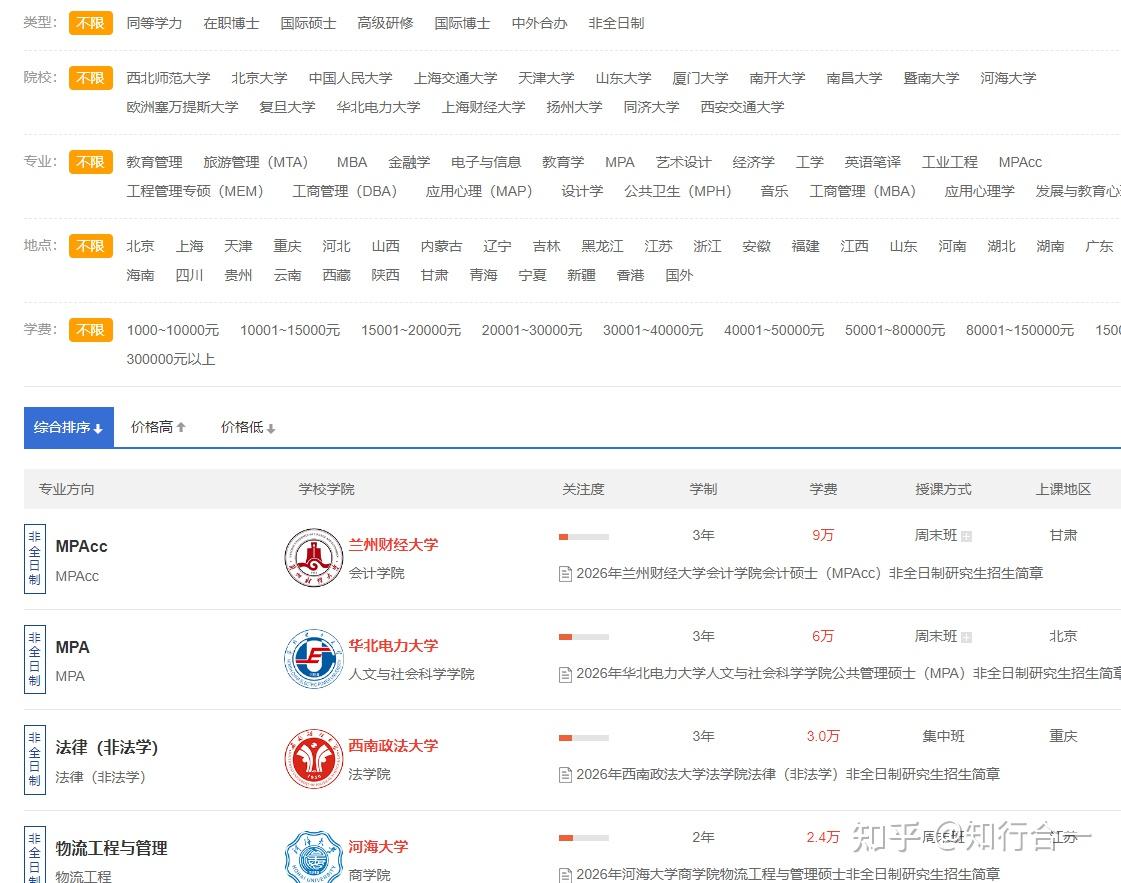Open the 华北电力大学 school link in results

(393, 646)
